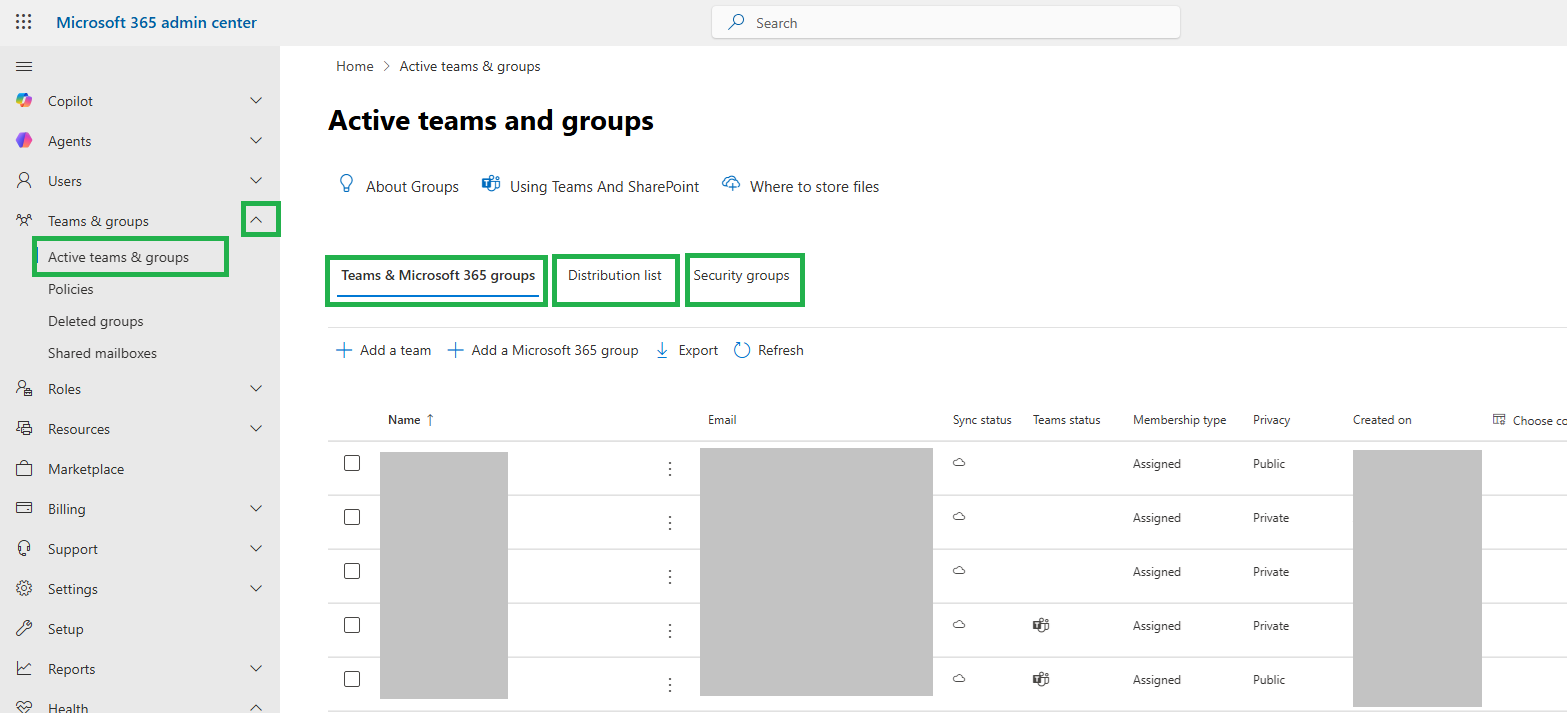This screenshot has height=713, width=1567.
Task: Click the Roles icon in sidebar
Action: click(24, 388)
